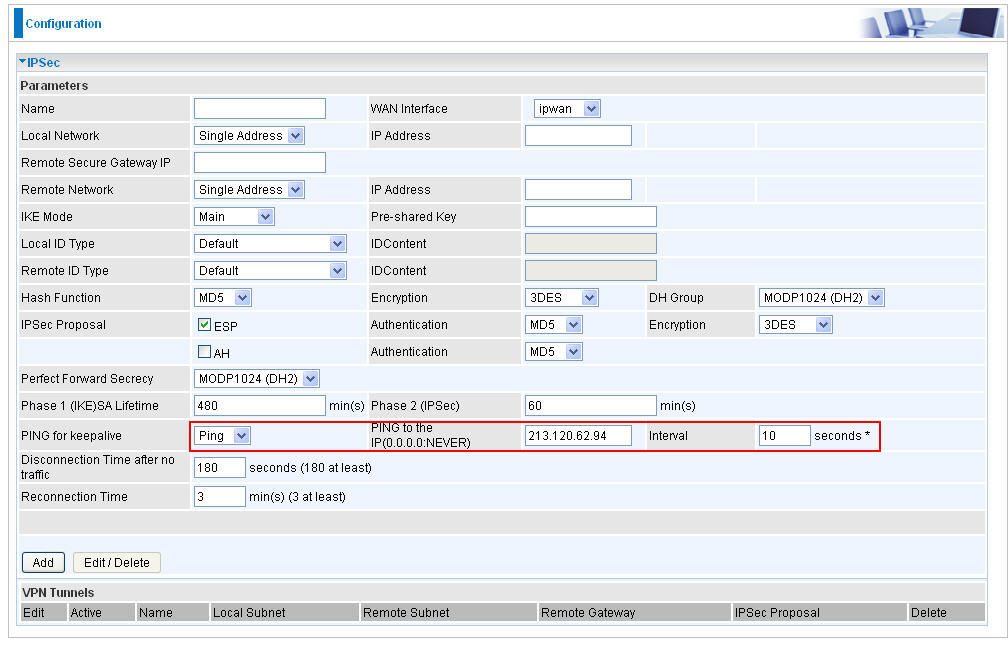
Task: Click the Local ID Type label
Action: 58,244
